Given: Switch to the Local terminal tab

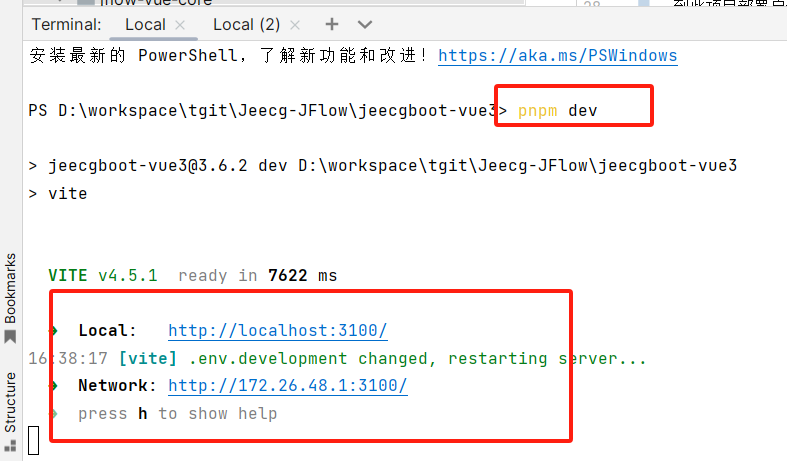Looking at the screenshot, I should [144, 24].
